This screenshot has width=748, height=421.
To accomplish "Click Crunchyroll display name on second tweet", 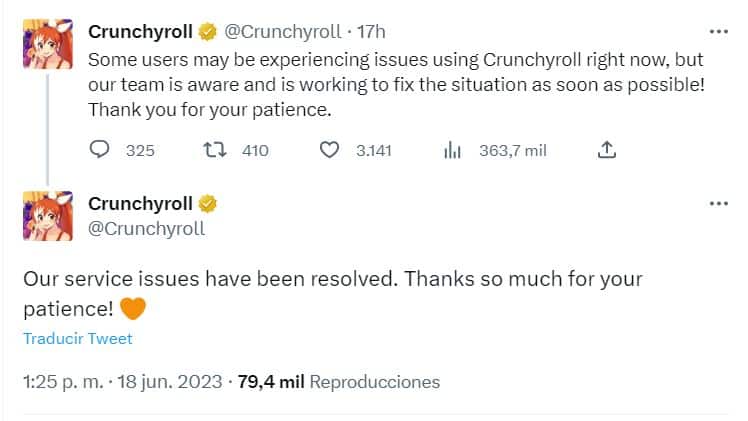I will 140,204.
